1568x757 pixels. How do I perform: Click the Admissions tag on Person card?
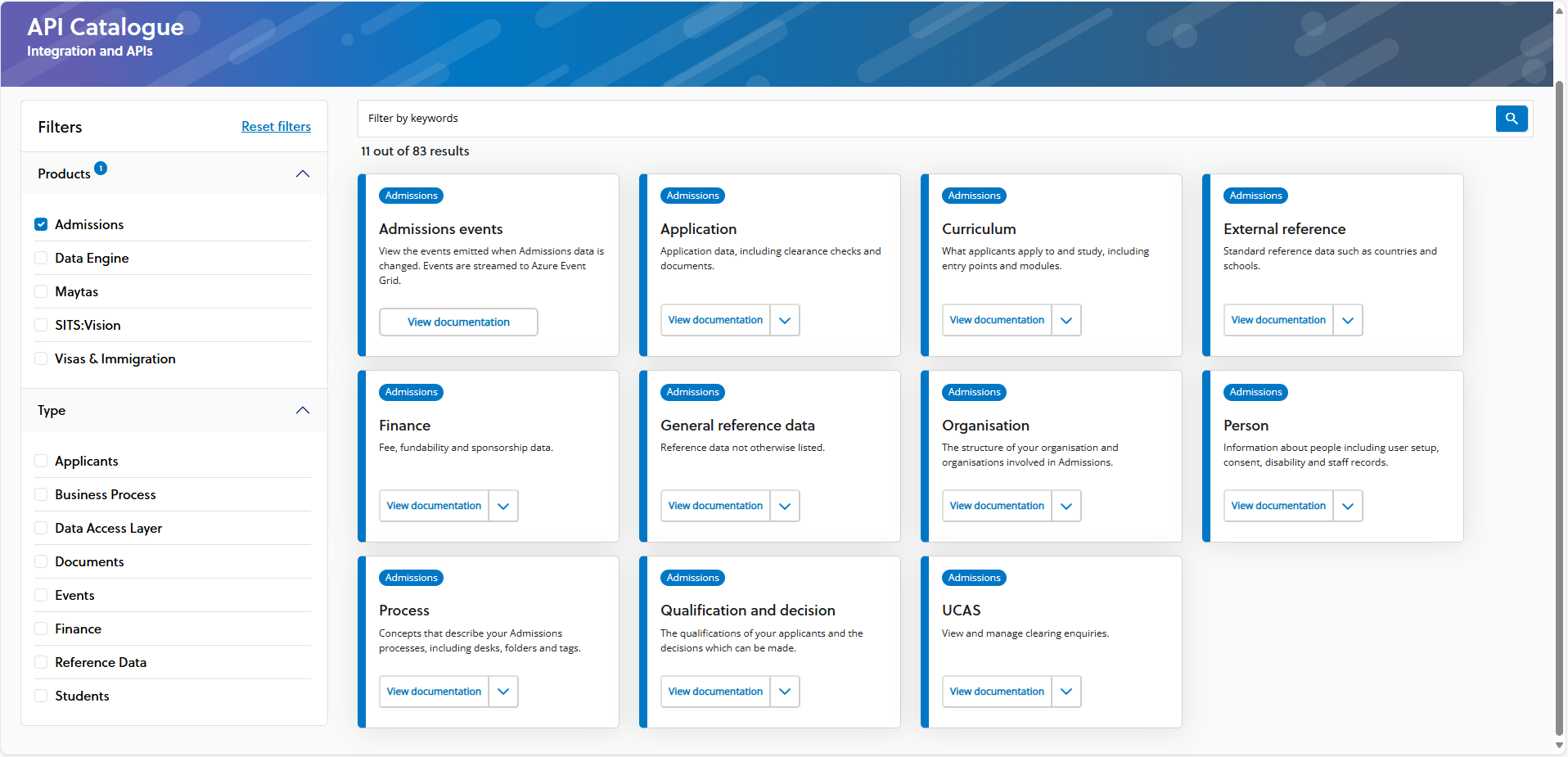click(1255, 392)
